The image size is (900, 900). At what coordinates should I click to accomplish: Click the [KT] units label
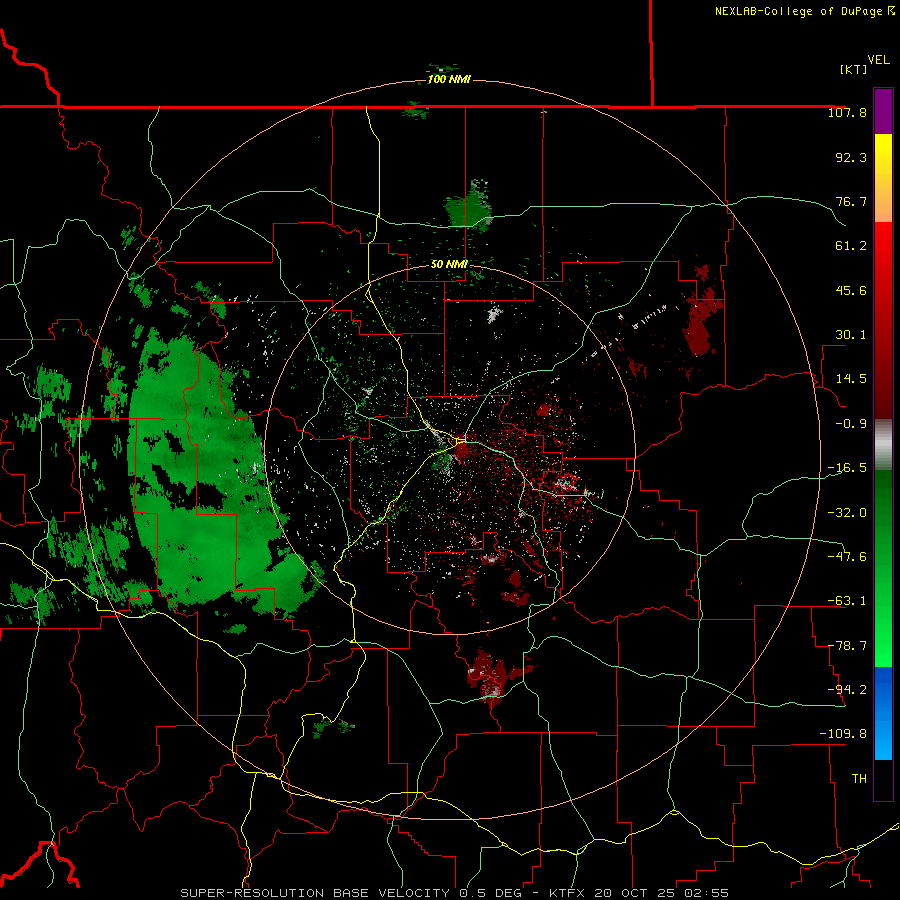[x=854, y=69]
